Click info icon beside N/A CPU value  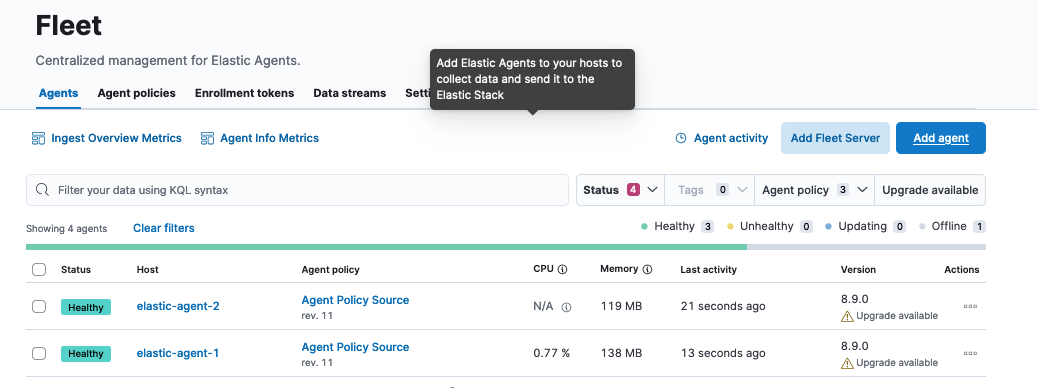(567, 307)
